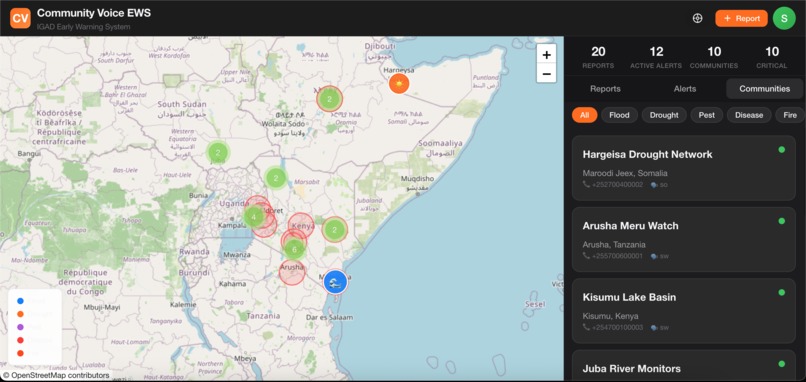Filter communities by Drought
The width and height of the screenshot is (806, 382).
(x=664, y=115)
